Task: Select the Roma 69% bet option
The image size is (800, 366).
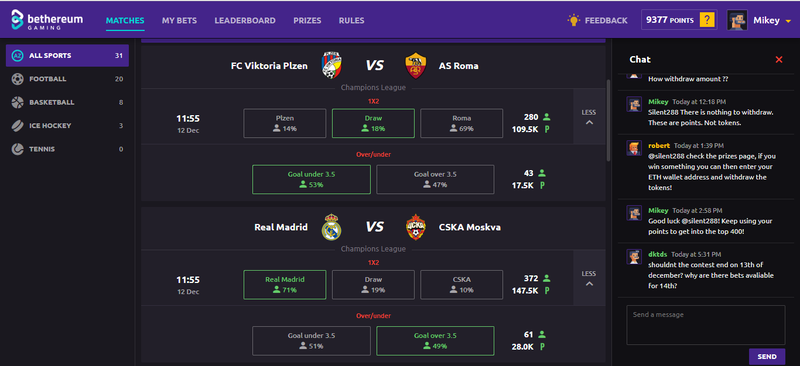Action: click(x=461, y=123)
